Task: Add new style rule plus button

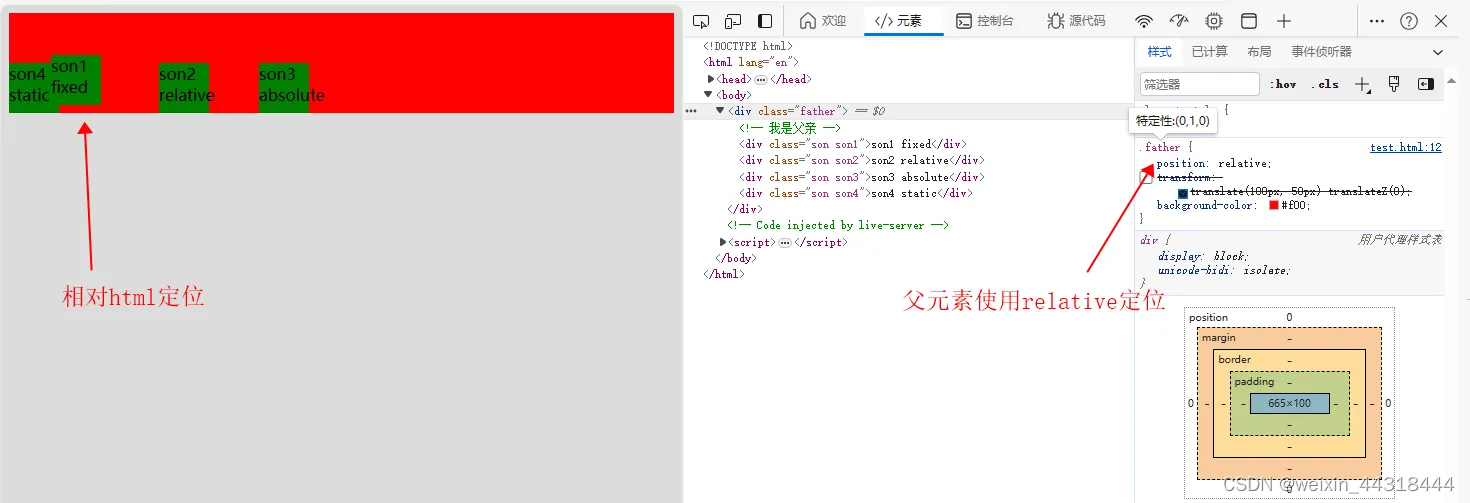Action: (x=1362, y=85)
